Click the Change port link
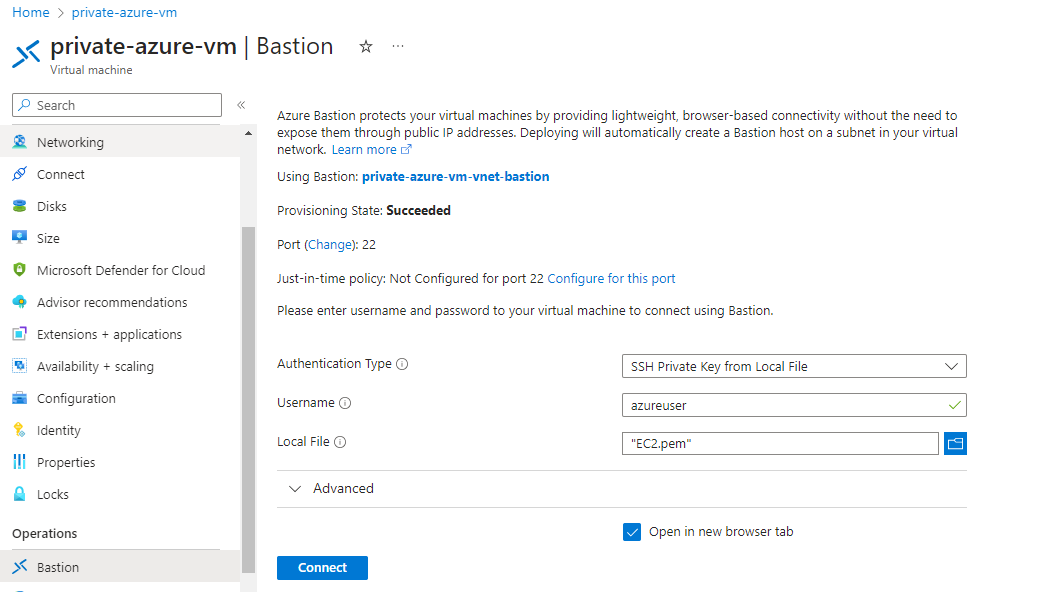The width and height of the screenshot is (1048, 592). tap(329, 244)
